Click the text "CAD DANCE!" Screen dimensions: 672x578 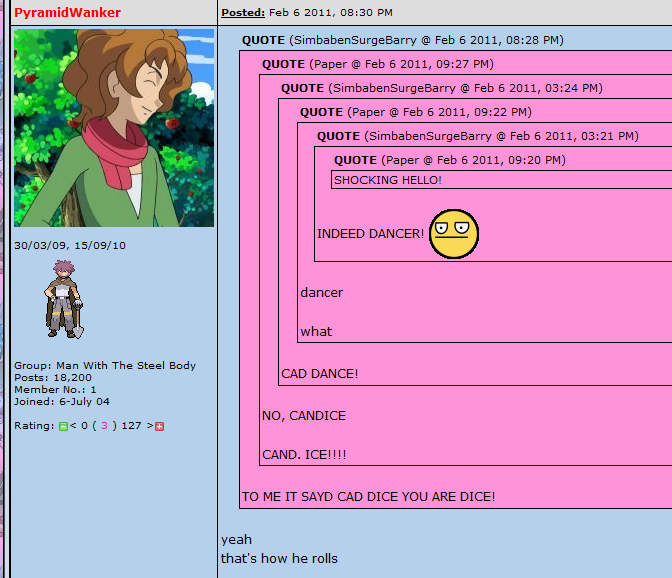(319, 374)
